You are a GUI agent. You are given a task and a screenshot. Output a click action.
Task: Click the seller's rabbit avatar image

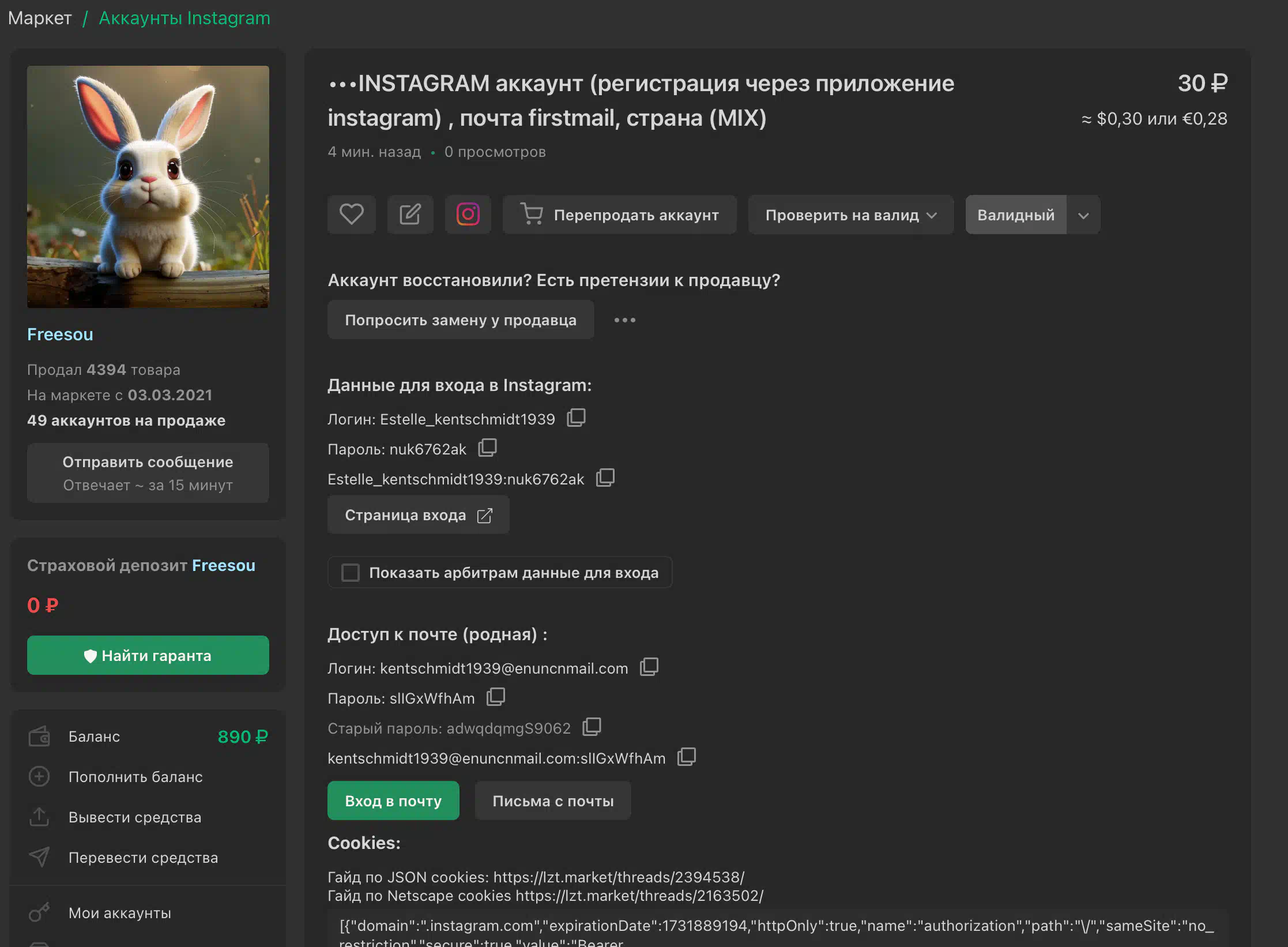148,186
